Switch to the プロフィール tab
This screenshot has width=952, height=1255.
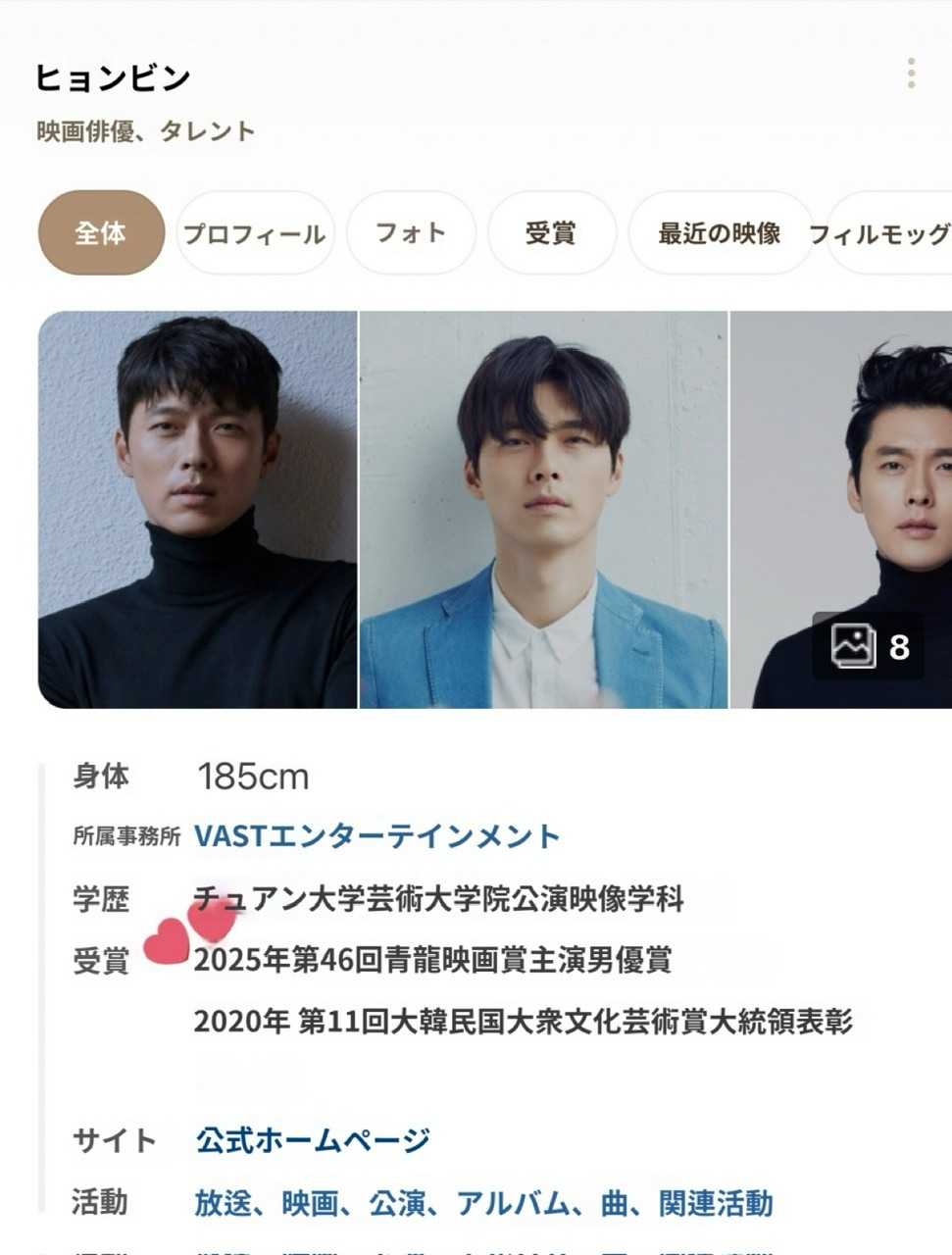click(255, 233)
